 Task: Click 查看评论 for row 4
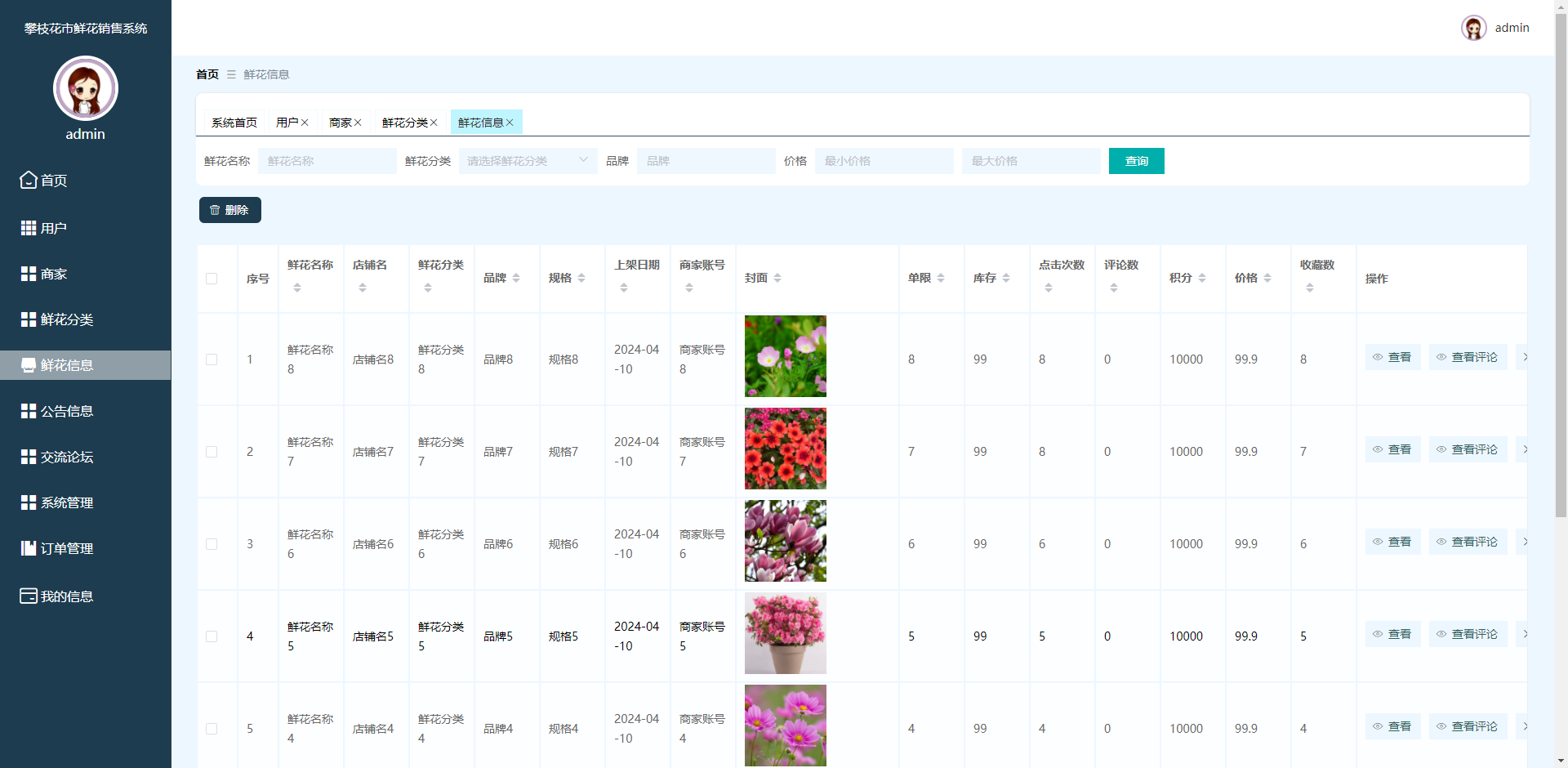click(1468, 634)
